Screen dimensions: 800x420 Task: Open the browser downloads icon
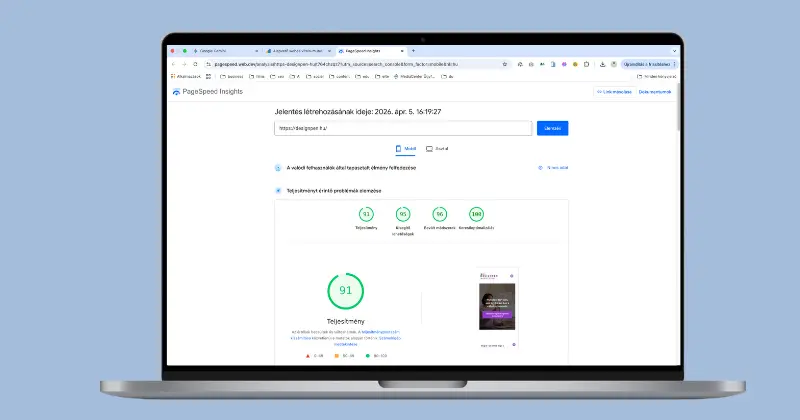(603, 64)
